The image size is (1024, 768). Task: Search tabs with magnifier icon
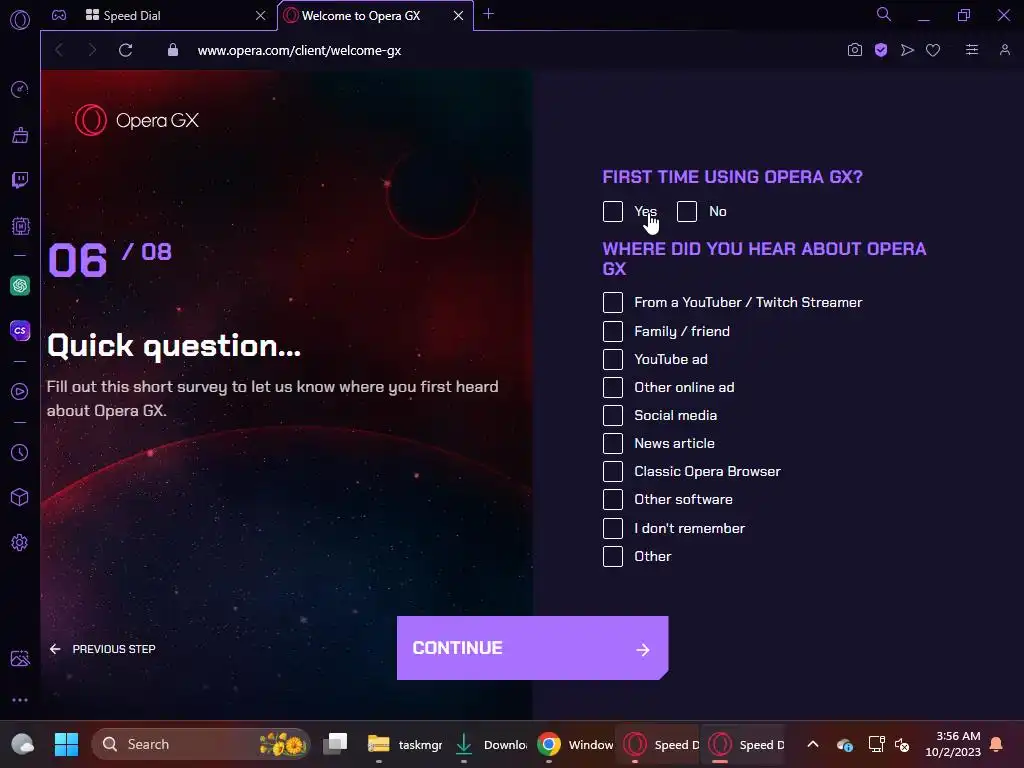[x=884, y=14]
